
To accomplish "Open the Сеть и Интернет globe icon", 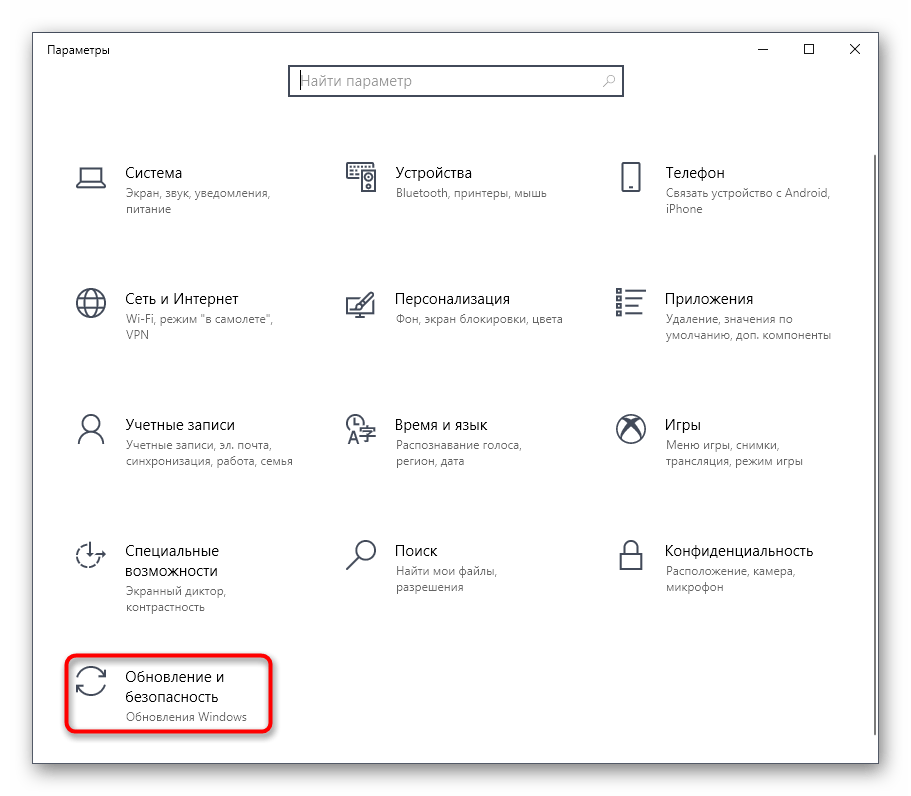I will click(91, 303).
